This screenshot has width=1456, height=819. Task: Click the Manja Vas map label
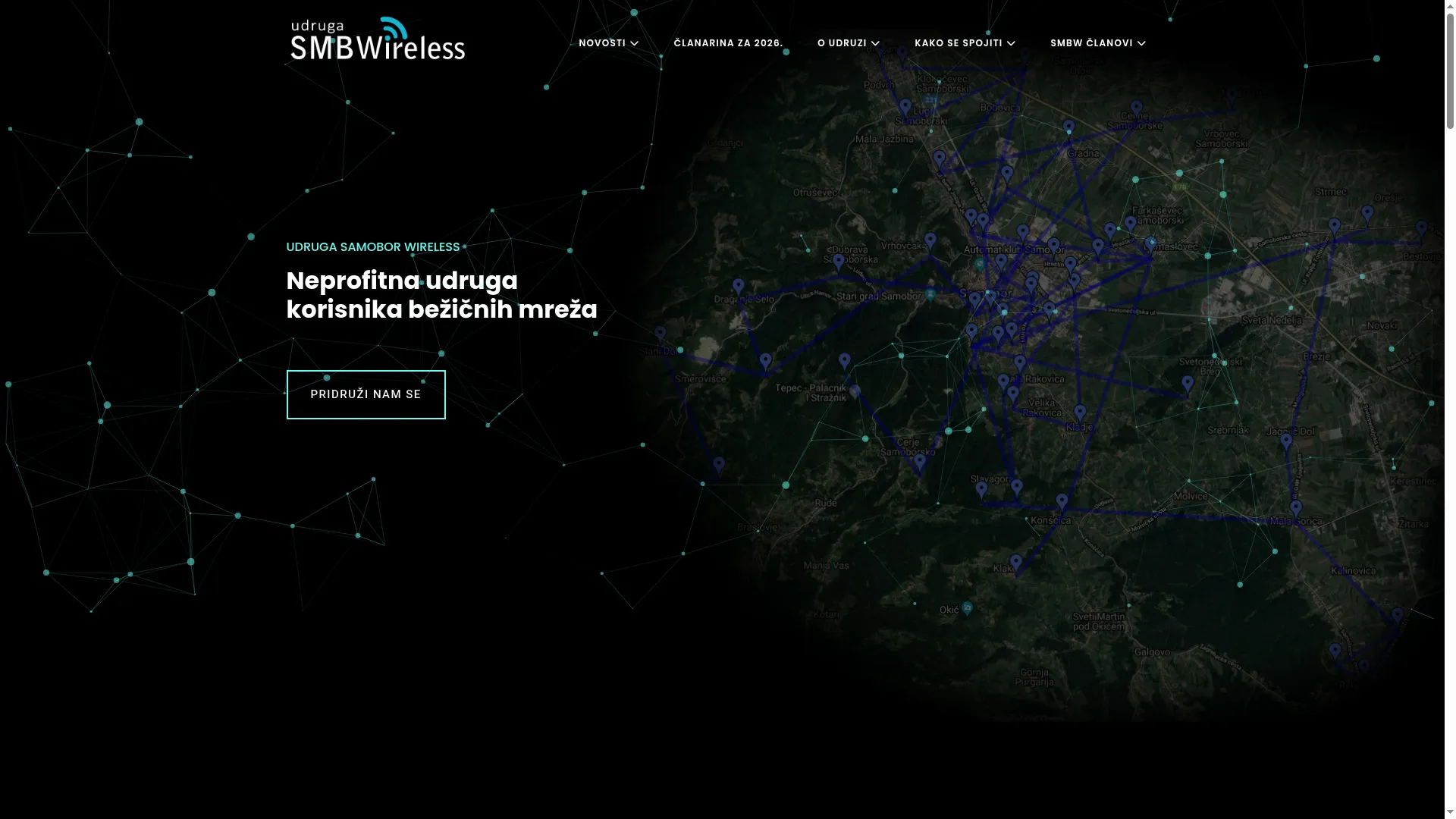(x=826, y=565)
